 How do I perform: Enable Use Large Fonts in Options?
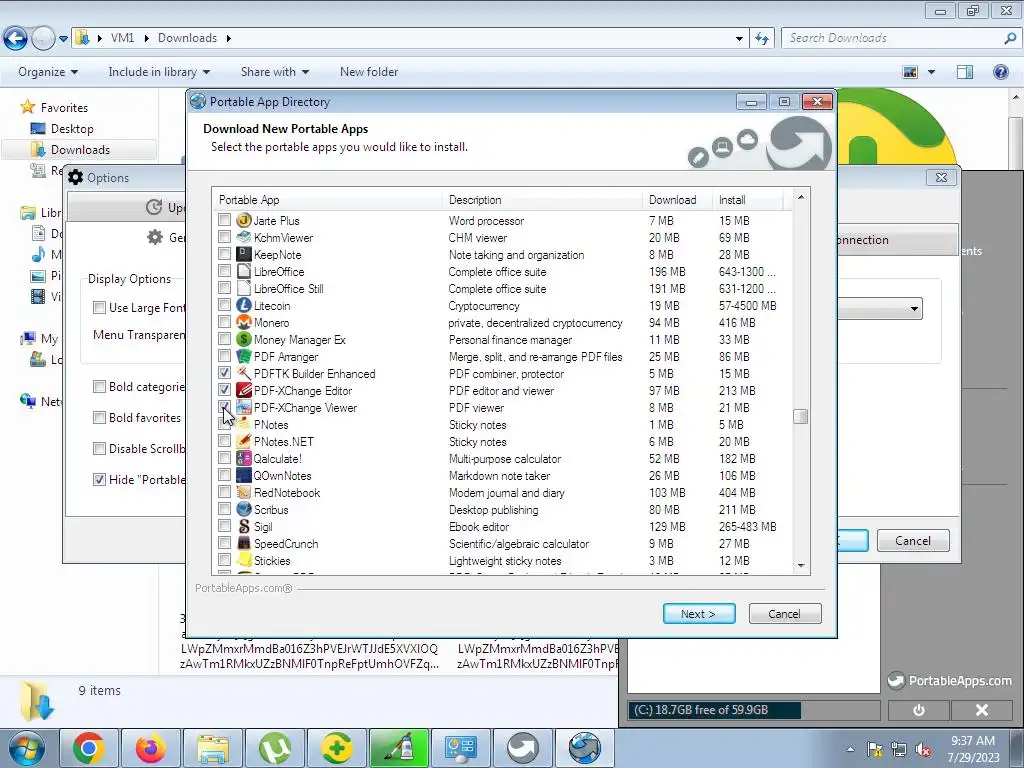coord(99,308)
